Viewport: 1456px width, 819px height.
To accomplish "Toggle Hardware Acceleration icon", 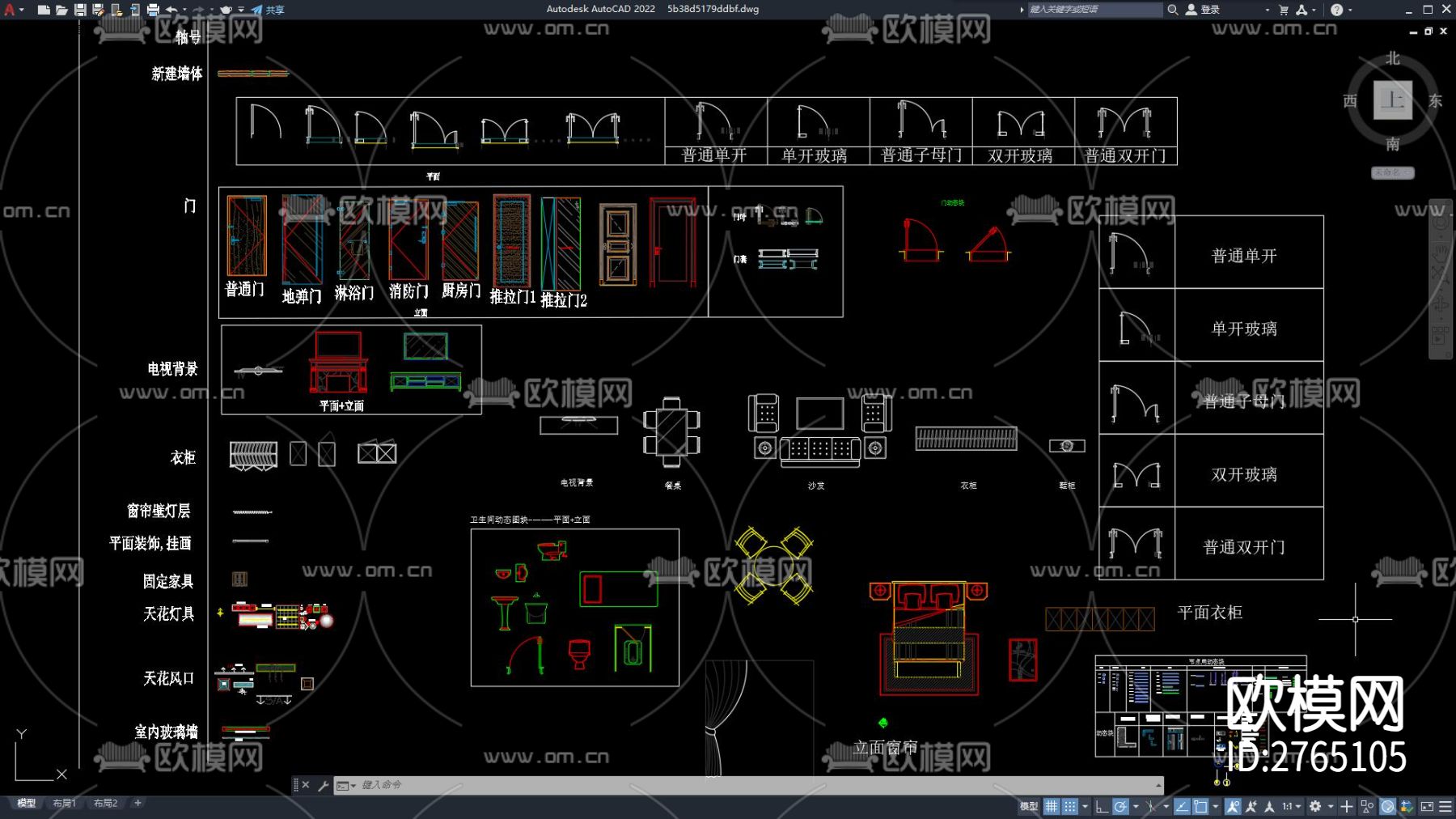I will coord(1387,806).
